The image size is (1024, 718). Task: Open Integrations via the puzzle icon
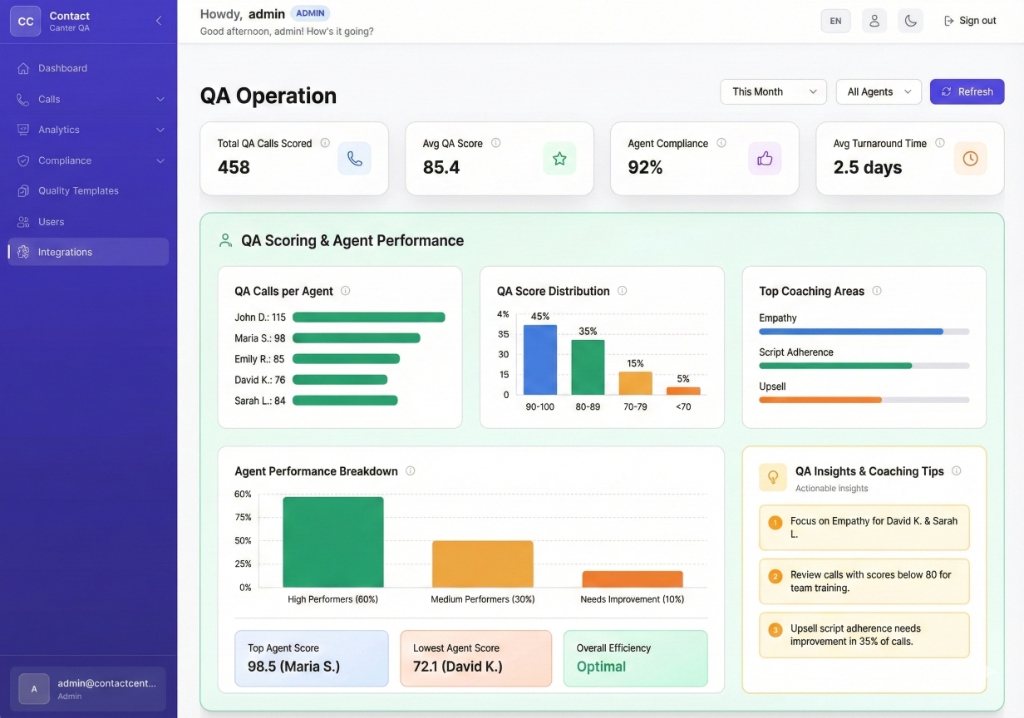(22, 252)
